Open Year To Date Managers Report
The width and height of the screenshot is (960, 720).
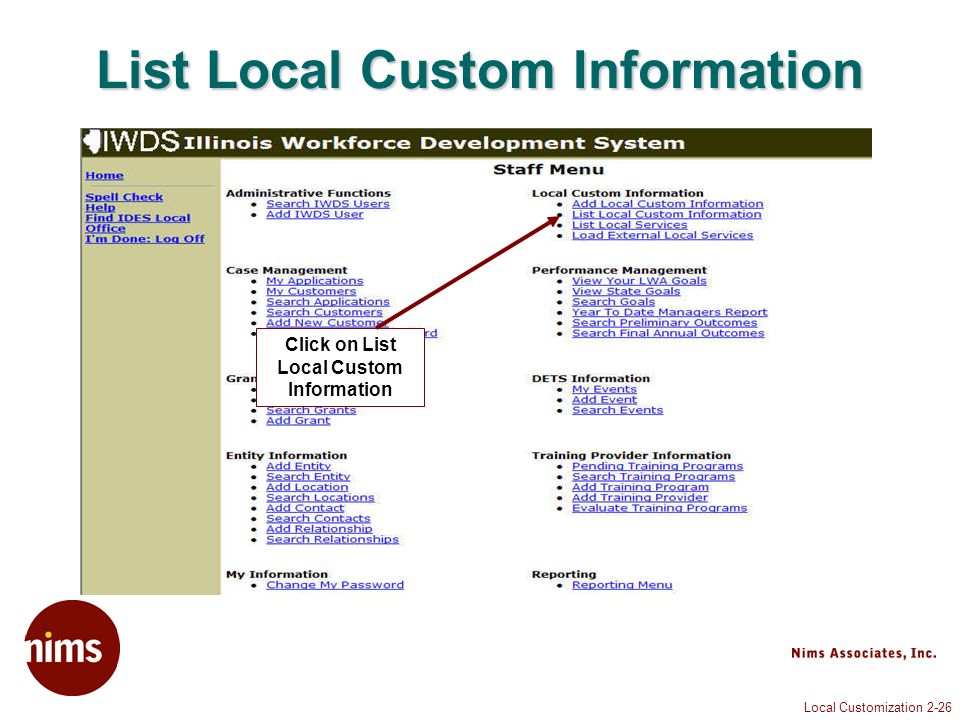click(669, 312)
